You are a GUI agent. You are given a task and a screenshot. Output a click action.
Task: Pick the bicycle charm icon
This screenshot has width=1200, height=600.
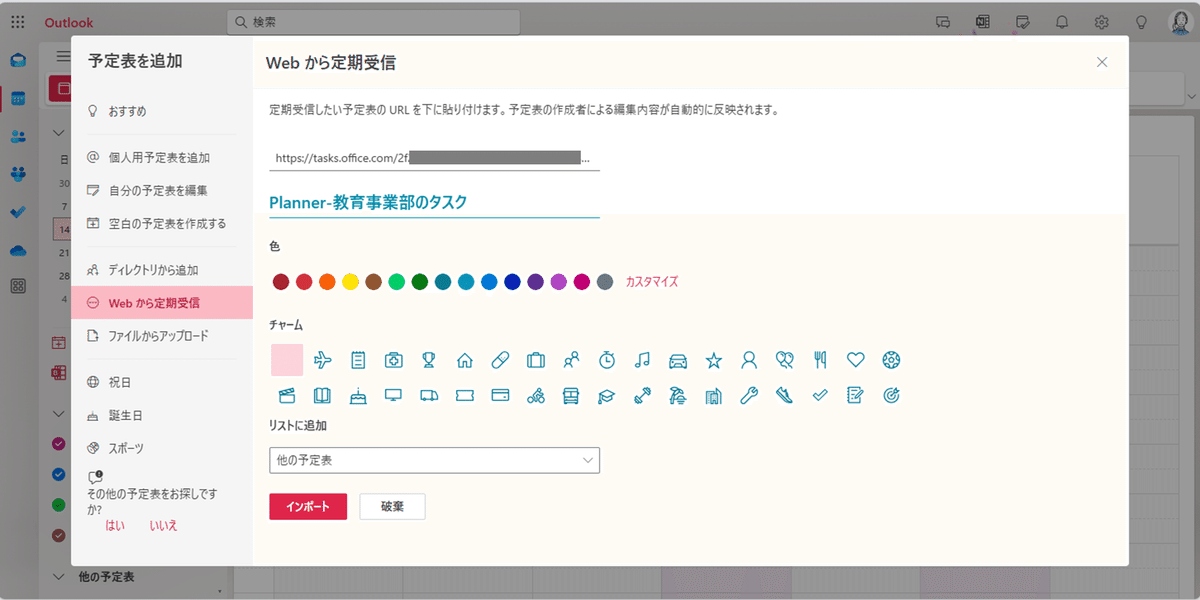coord(536,395)
